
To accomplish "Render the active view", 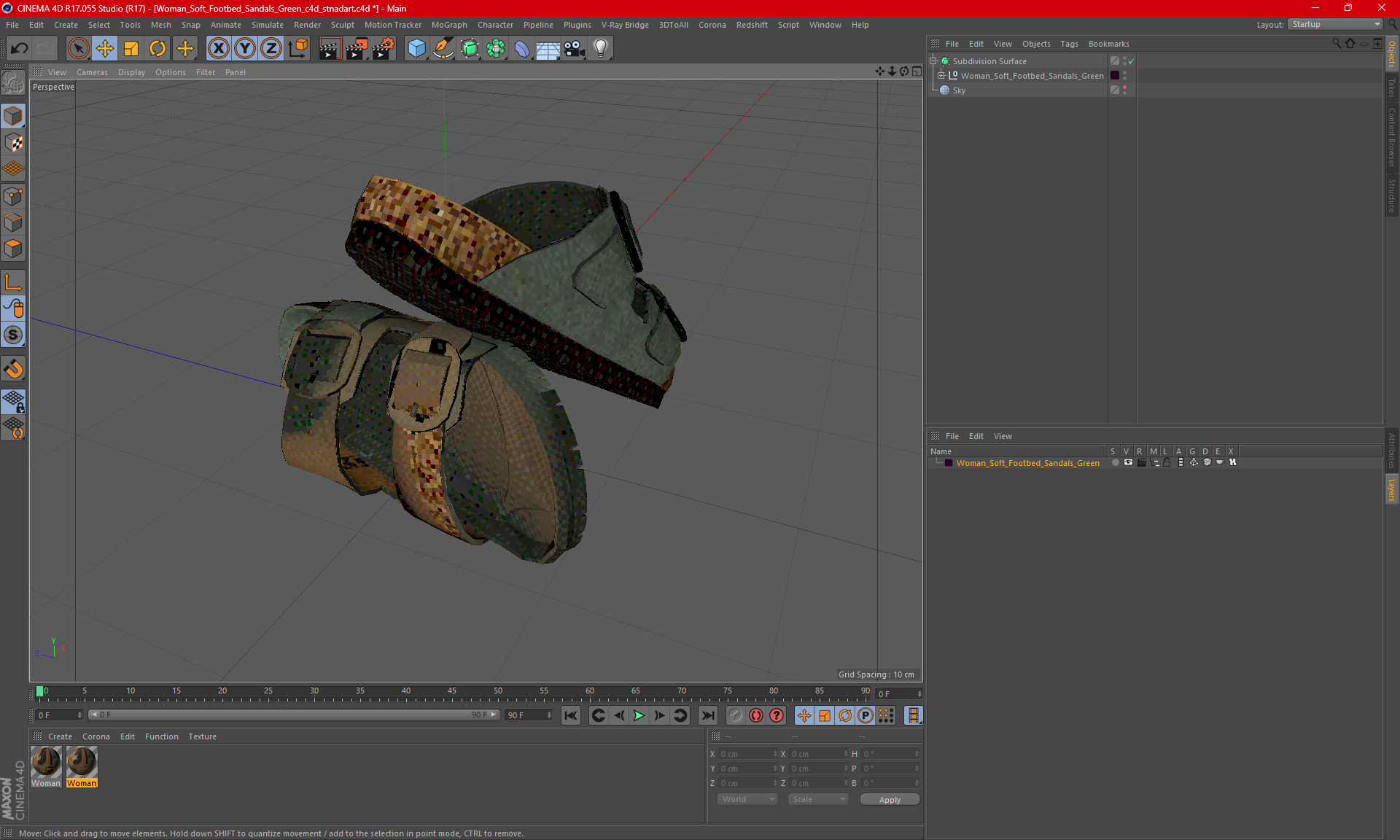I will [x=330, y=49].
